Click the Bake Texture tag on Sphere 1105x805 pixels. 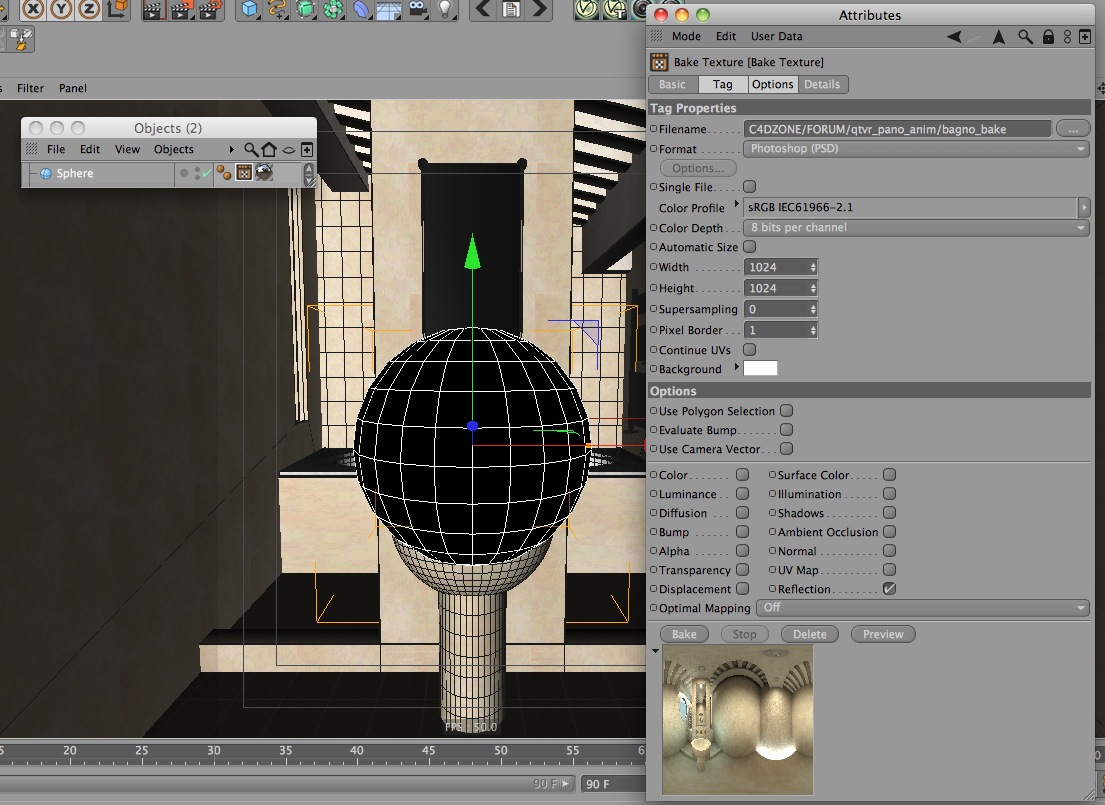(243, 173)
